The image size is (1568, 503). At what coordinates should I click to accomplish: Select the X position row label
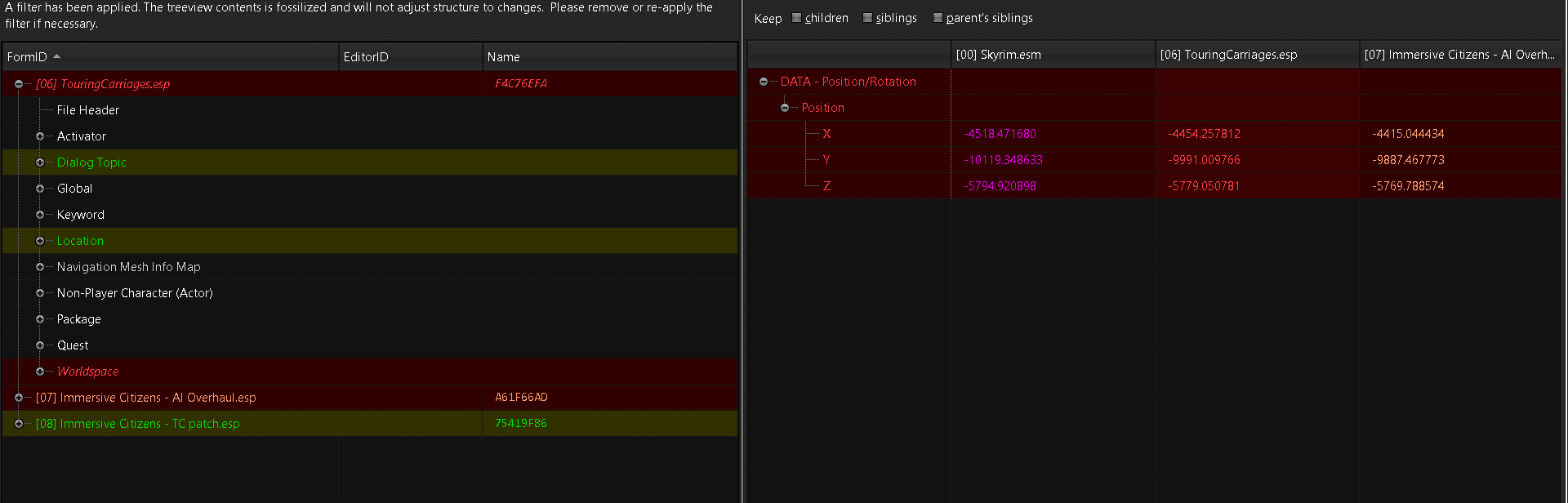coord(826,134)
